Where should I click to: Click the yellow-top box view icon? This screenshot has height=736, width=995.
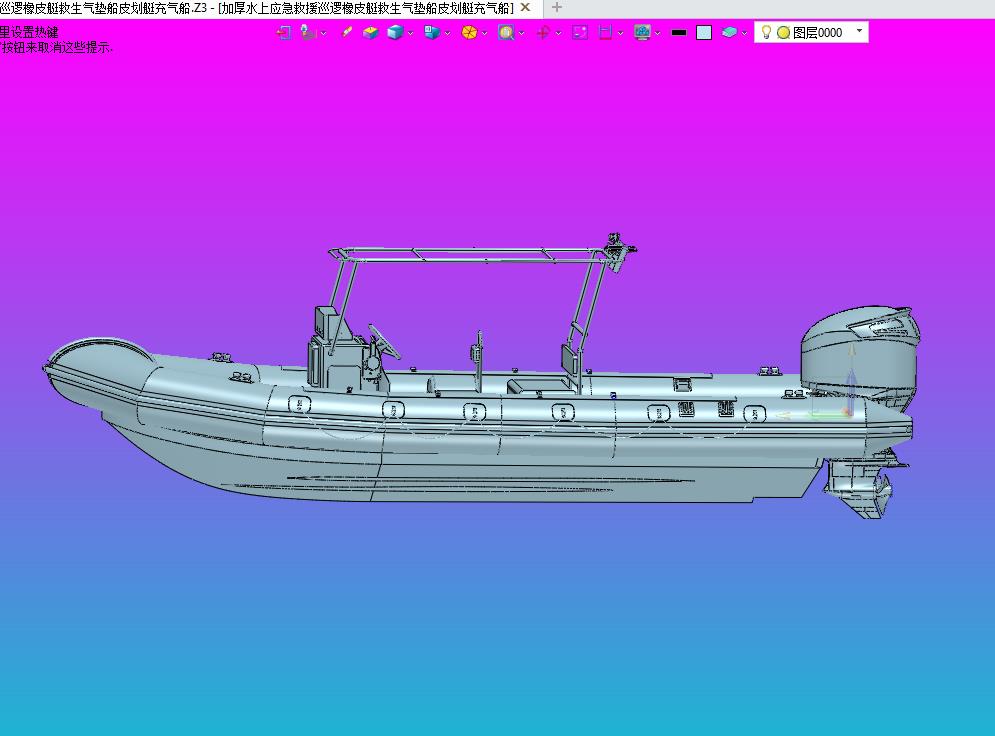point(371,32)
